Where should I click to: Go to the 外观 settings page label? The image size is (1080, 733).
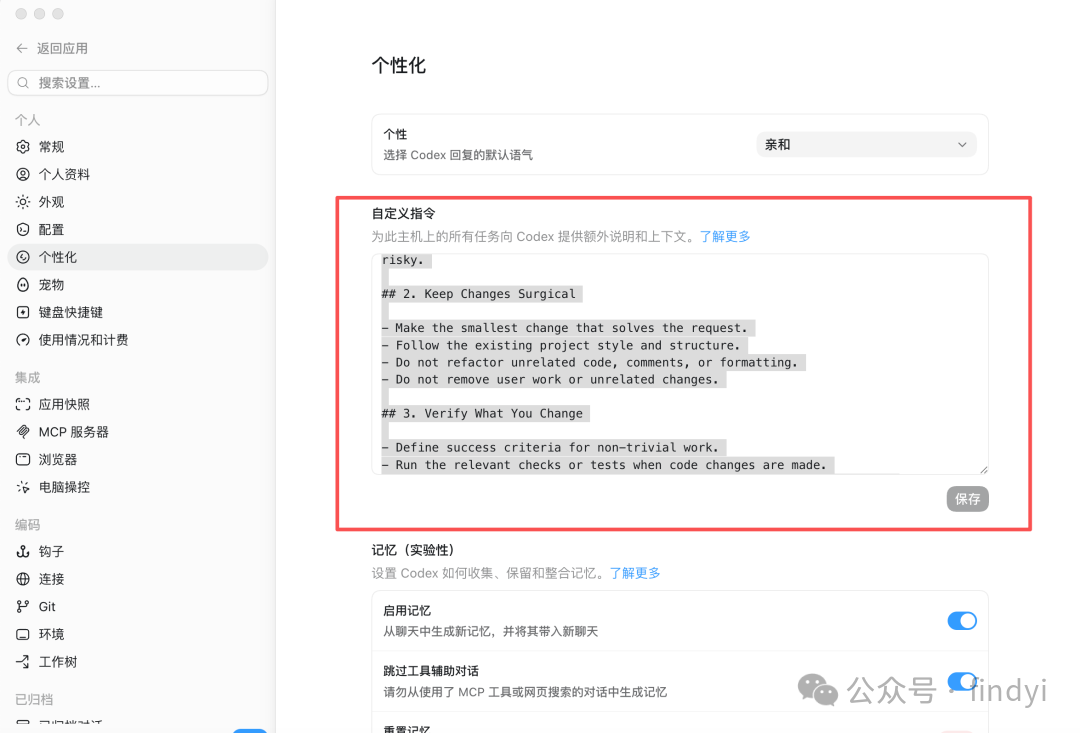[x=52, y=202]
